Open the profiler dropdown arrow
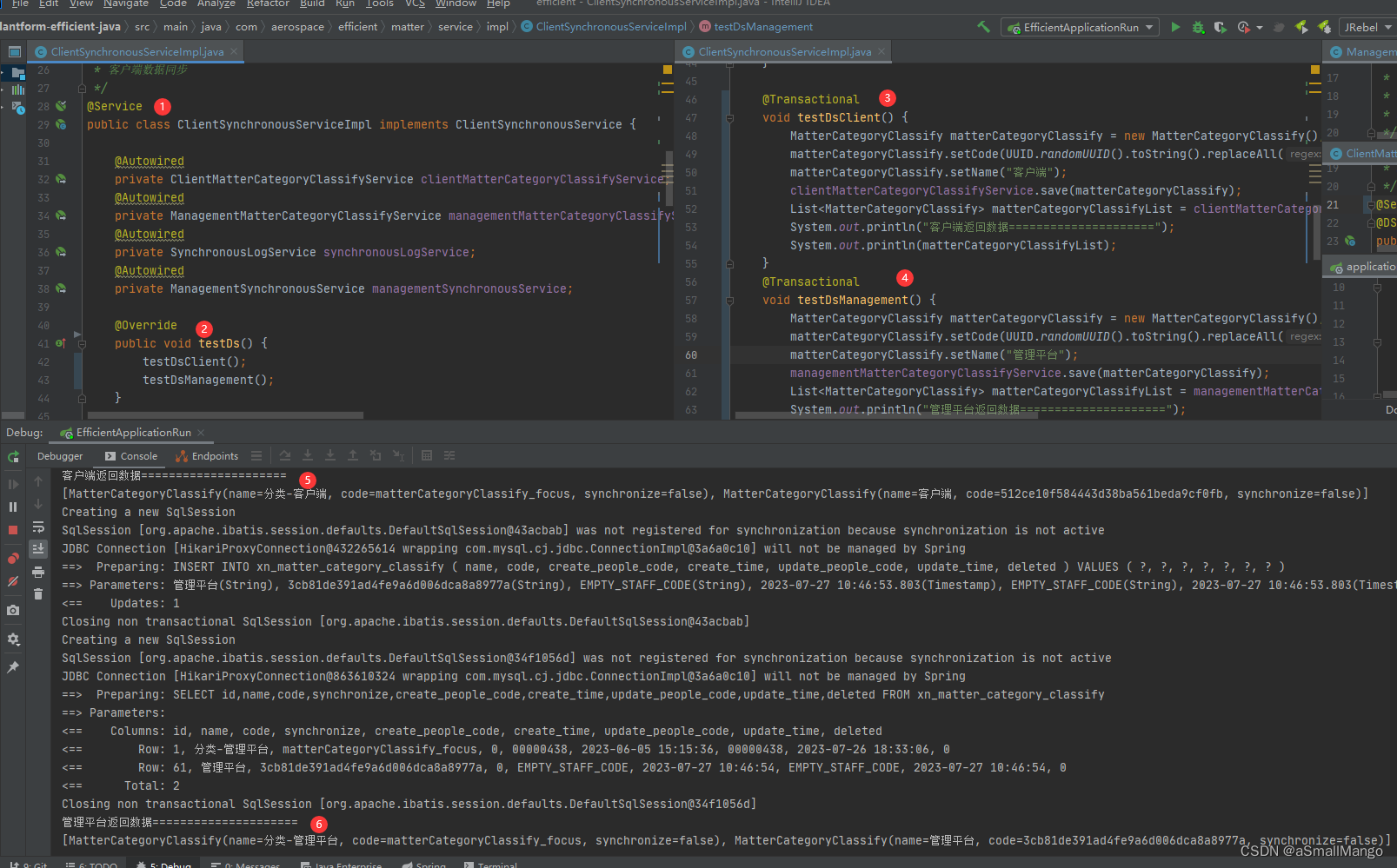 (x=1260, y=28)
